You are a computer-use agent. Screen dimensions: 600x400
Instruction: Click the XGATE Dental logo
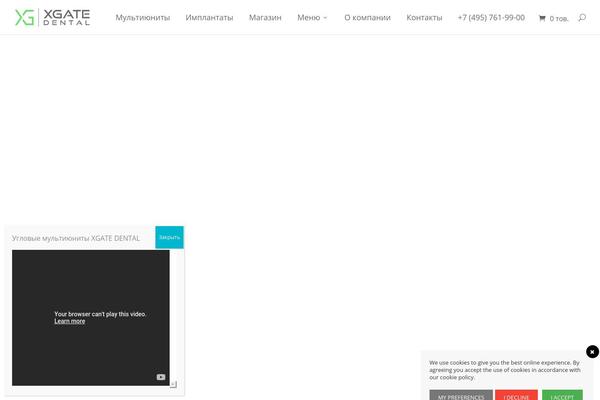(x=52, y=18)
